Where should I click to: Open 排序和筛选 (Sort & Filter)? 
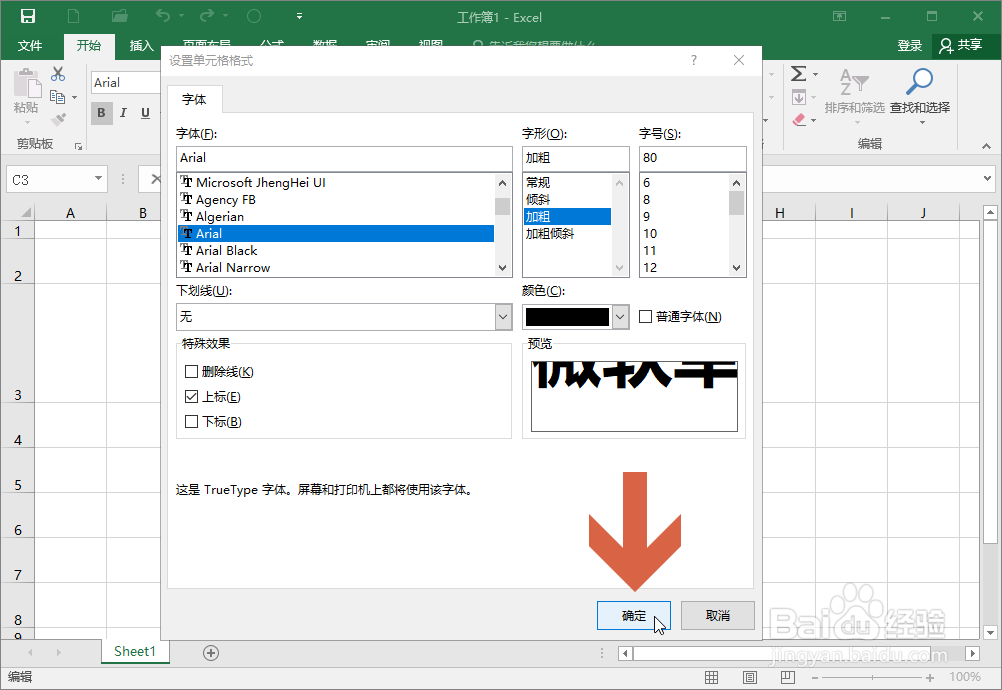coord(857,93)
